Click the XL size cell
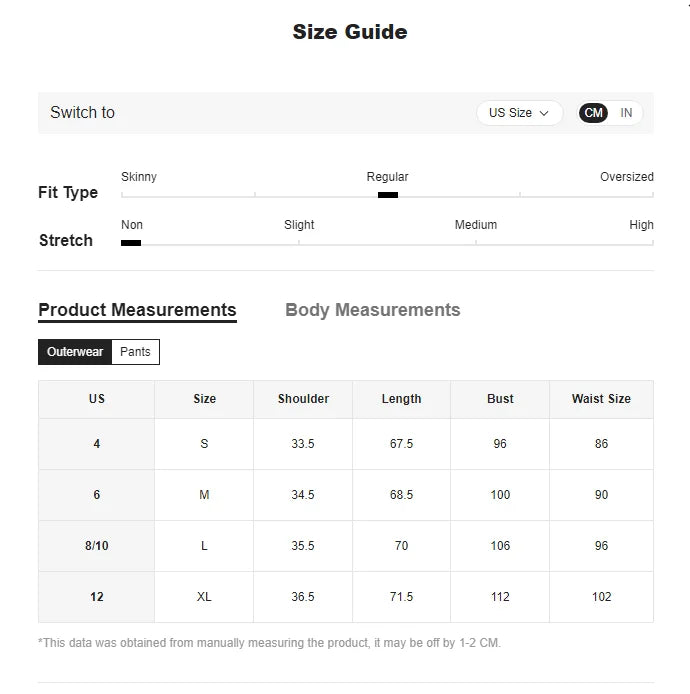The image size is (690, 694). click(x=204, y=597)
